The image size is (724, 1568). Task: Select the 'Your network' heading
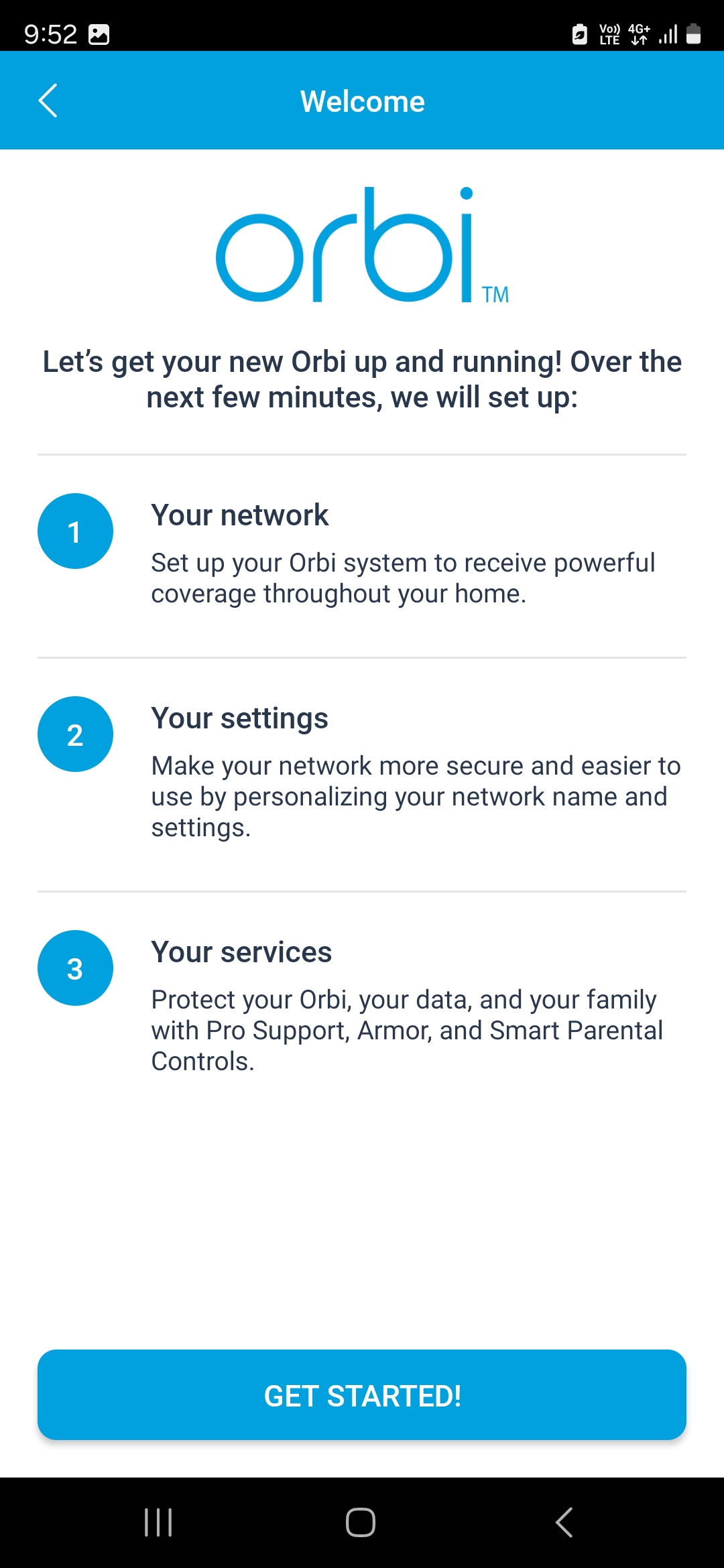click(x=239, y=515)
